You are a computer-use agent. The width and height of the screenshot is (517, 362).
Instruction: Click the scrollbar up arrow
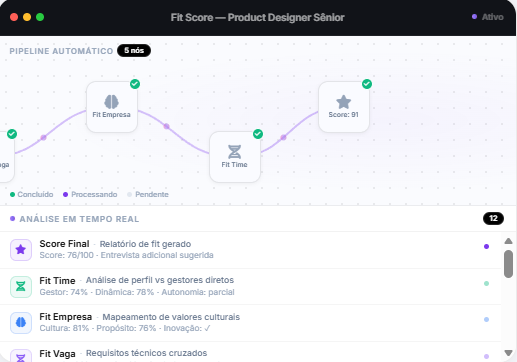508,241
